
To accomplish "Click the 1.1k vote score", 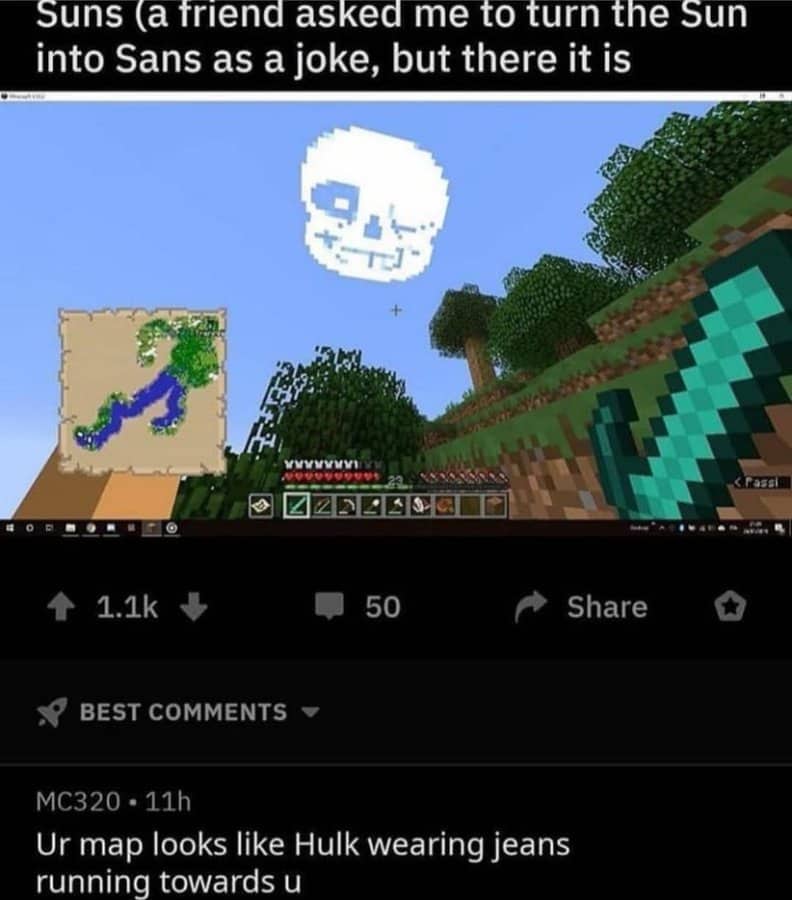I will tap(127, 607).
